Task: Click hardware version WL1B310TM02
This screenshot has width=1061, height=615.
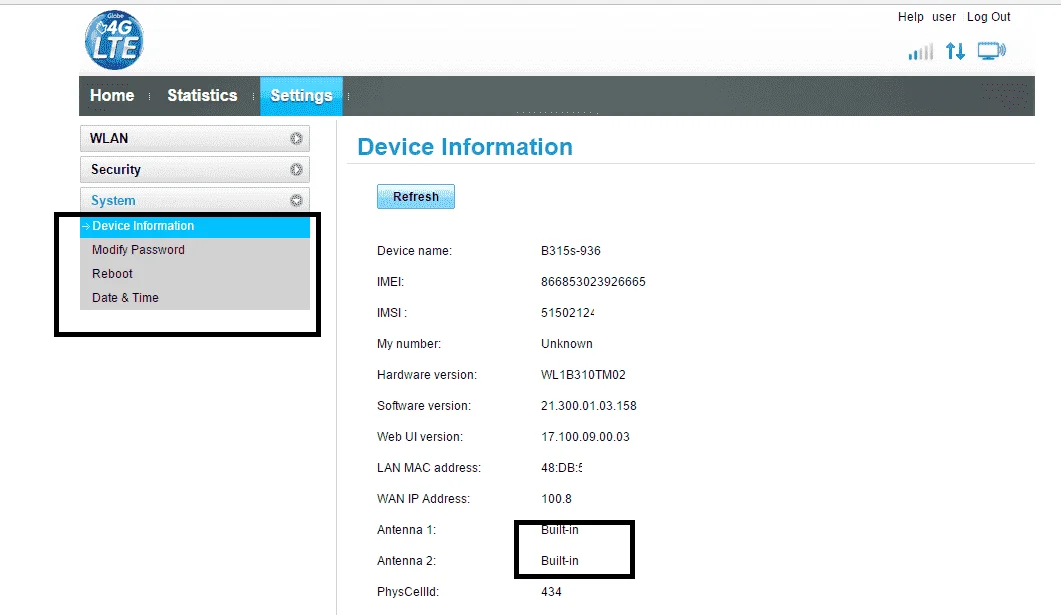Action: 583,375
